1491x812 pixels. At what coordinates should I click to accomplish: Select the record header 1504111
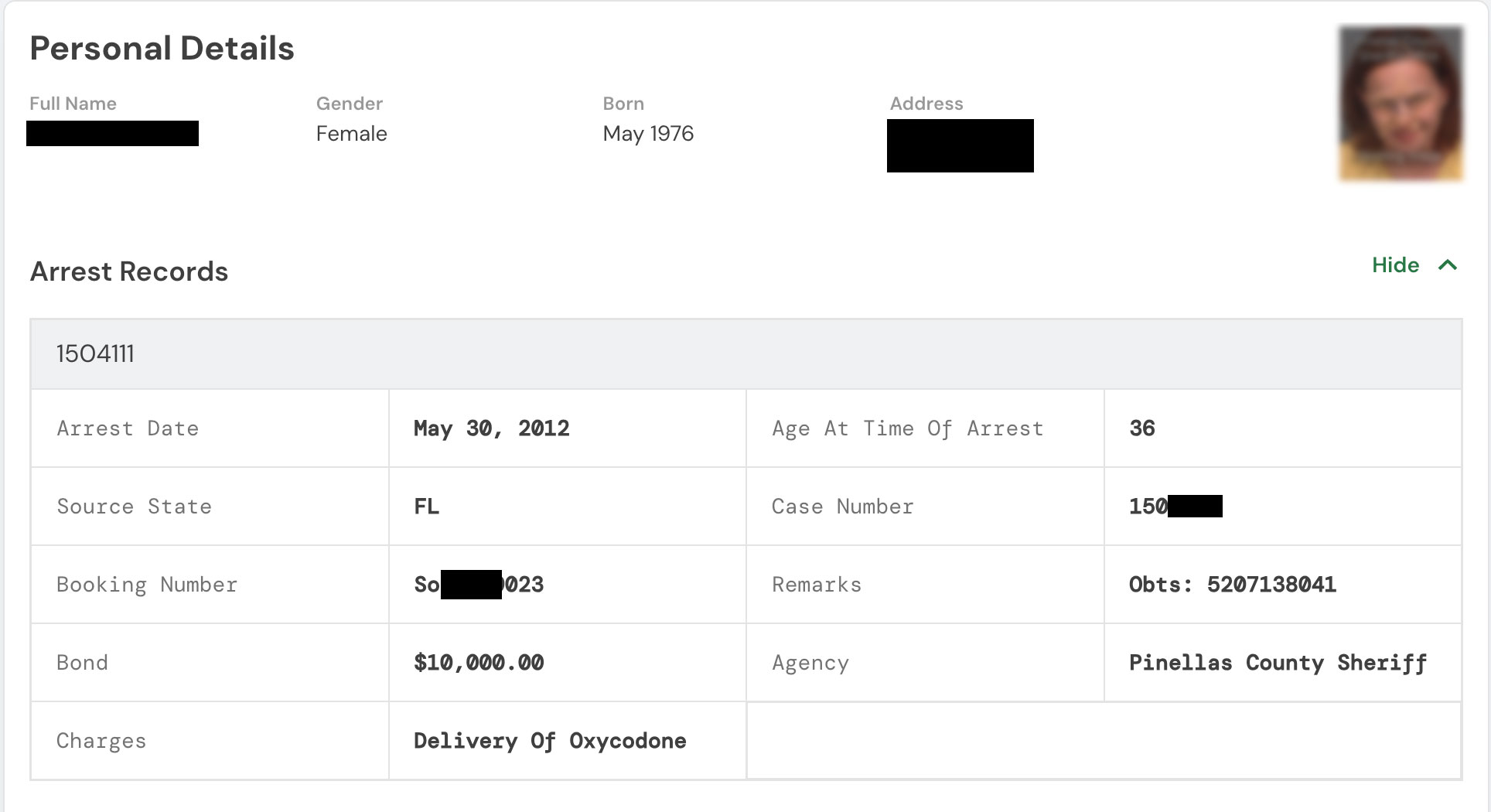click(x=96, y=354)
